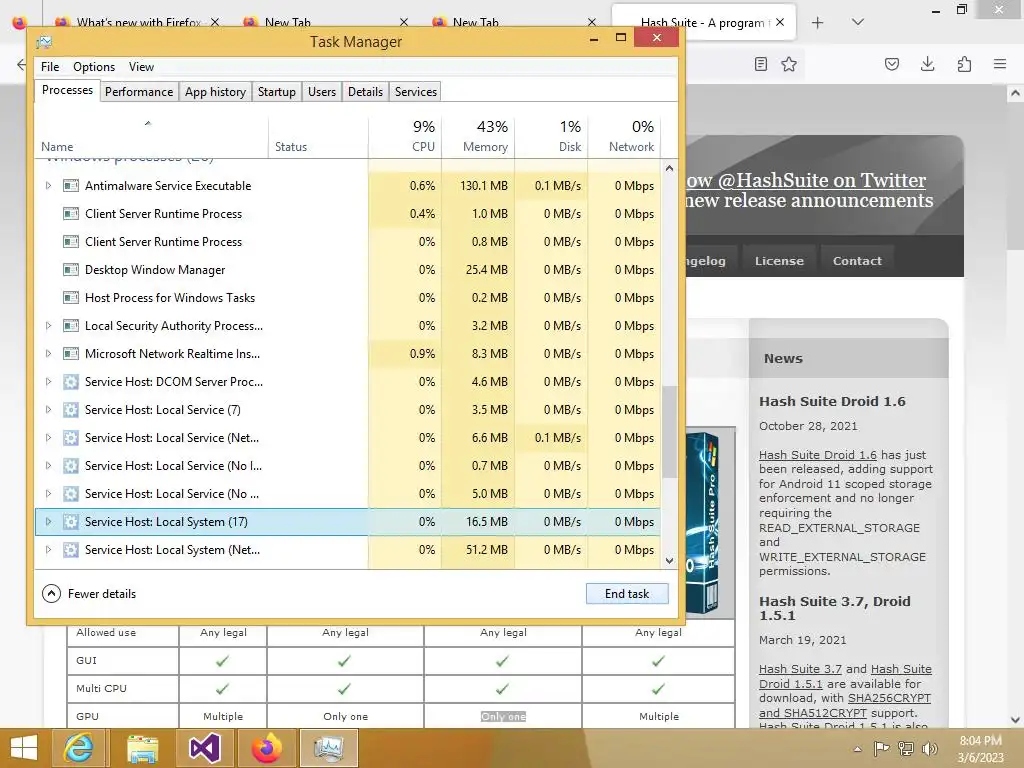
Task: Click Service Host: Local Service (7) gear icon
Action: (x=71, y=410)
